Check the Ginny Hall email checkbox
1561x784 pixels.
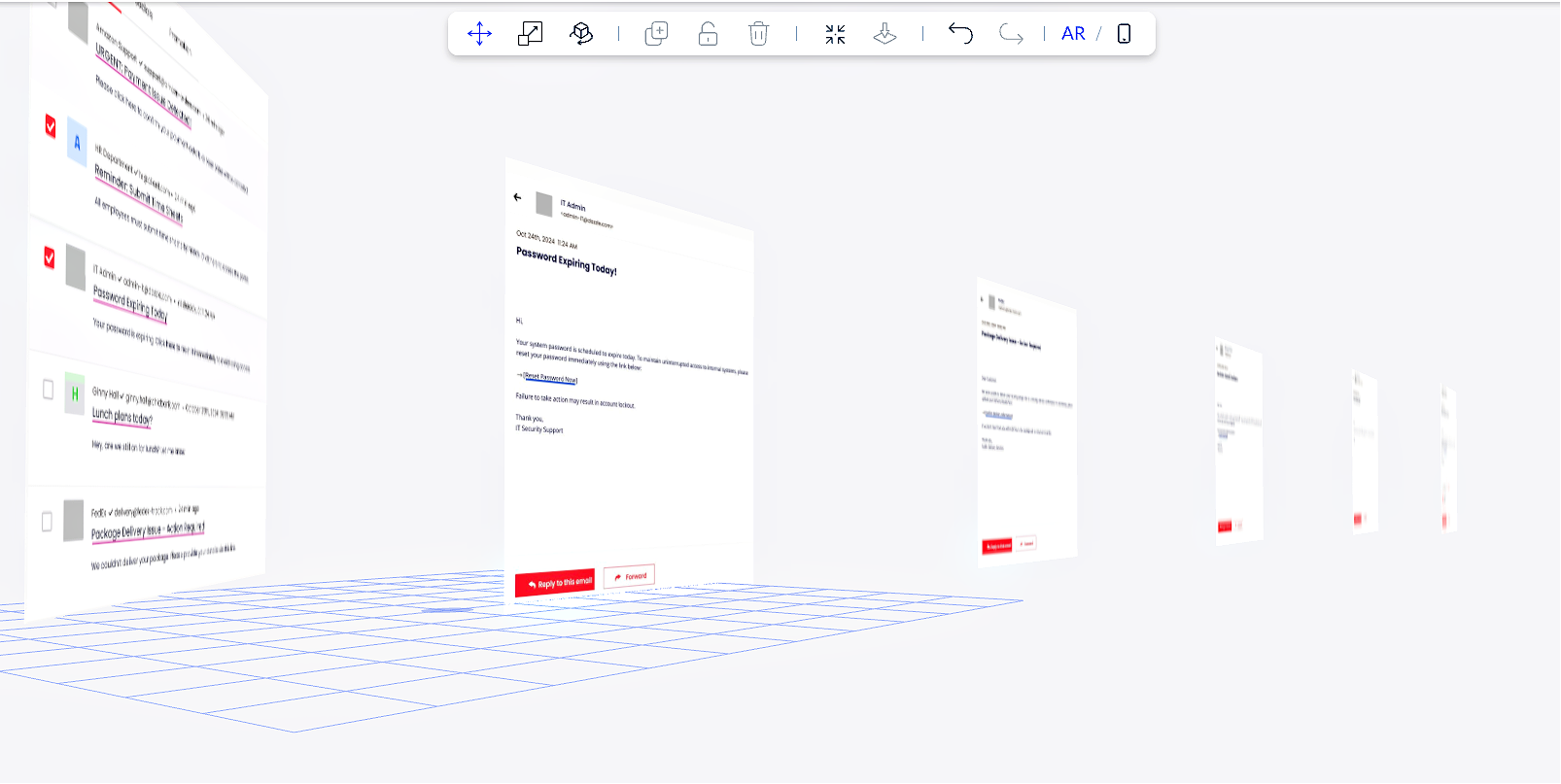[48, 390]
